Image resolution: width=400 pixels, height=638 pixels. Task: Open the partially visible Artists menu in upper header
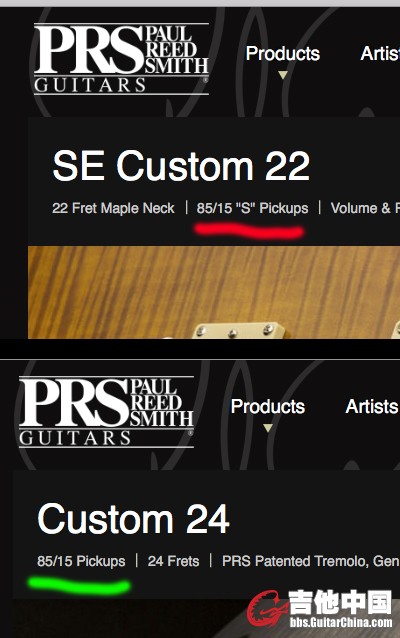(380, 54)
